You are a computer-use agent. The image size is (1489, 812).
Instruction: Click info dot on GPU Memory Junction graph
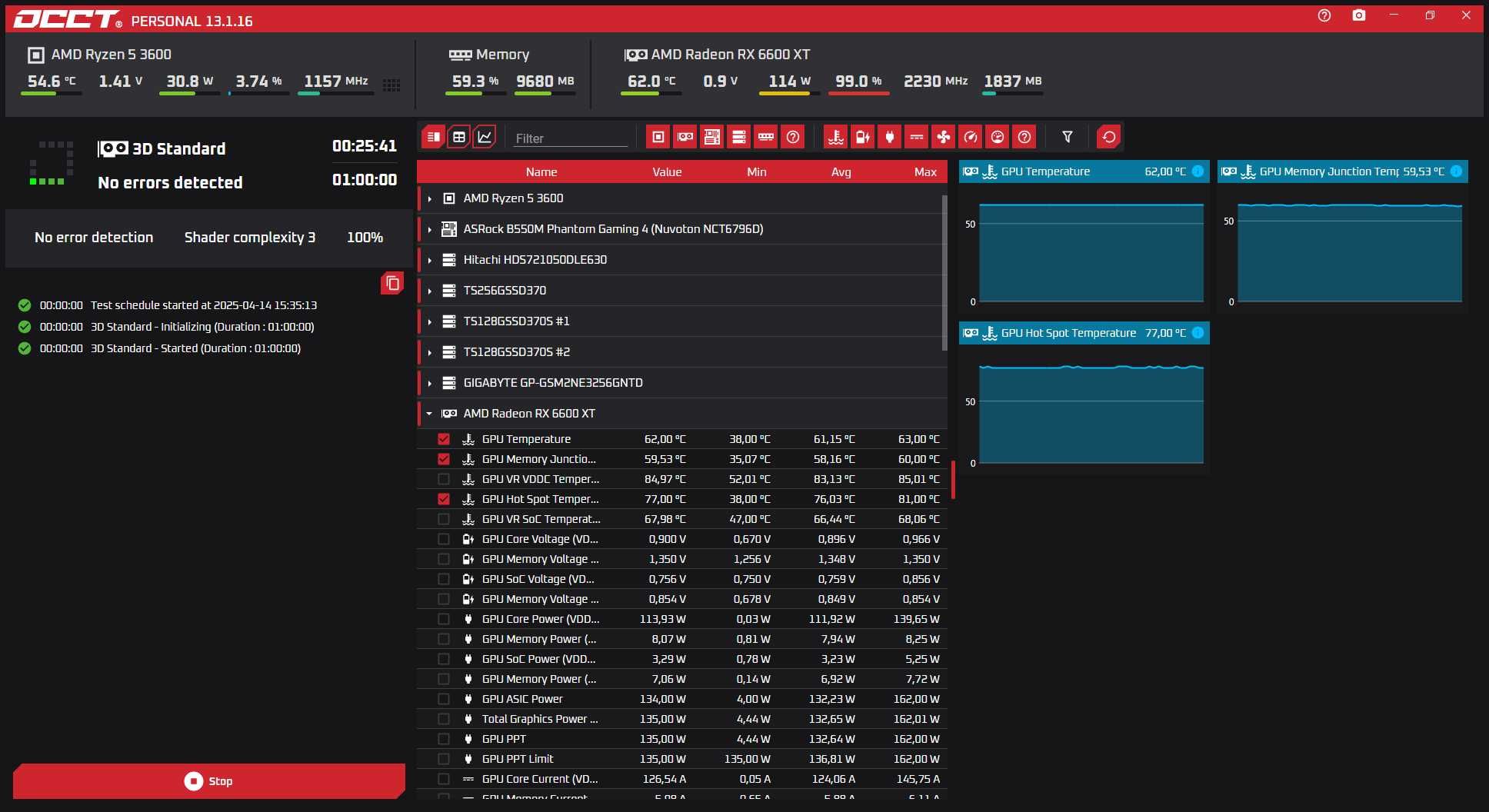[1456, 171]
